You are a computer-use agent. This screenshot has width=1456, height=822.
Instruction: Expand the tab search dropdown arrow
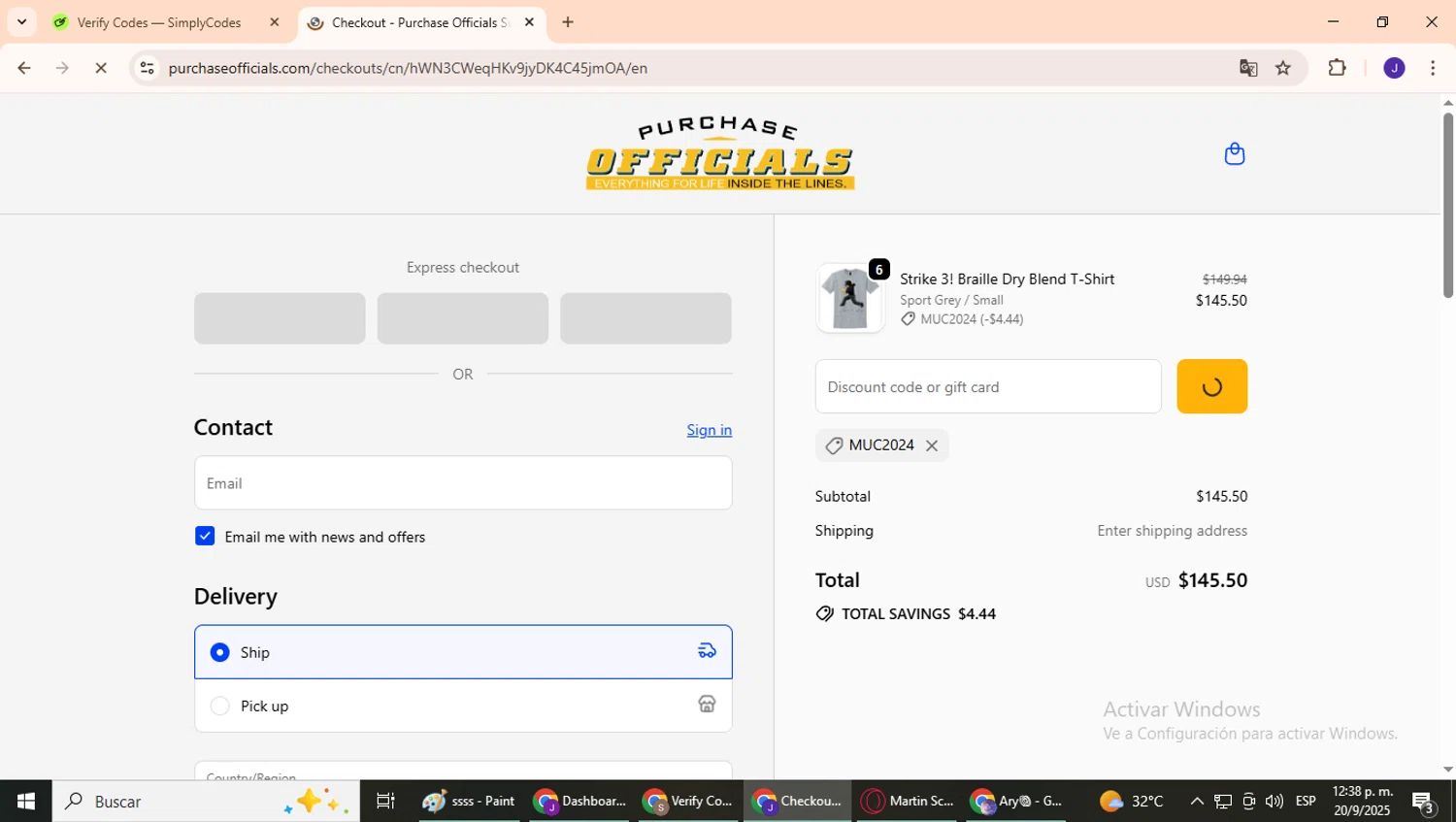(x=21, y=22)
